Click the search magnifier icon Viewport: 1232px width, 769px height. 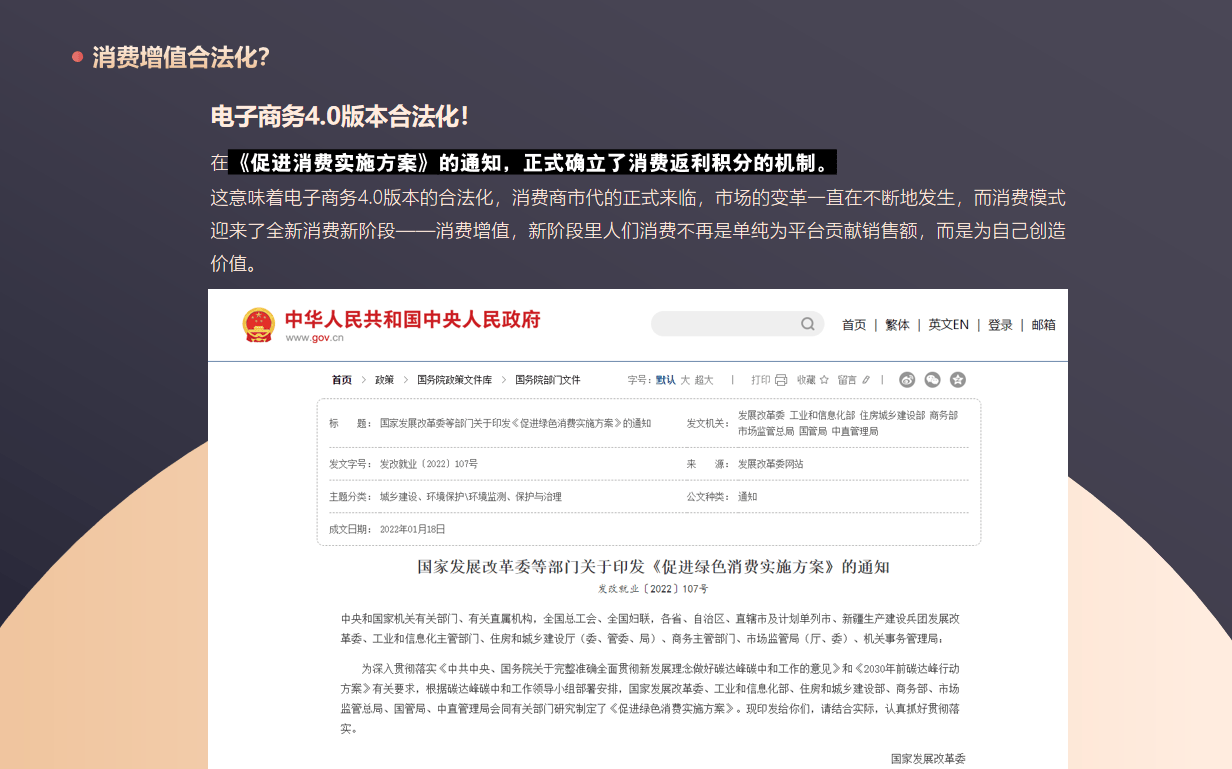click(x=808, y=324)
